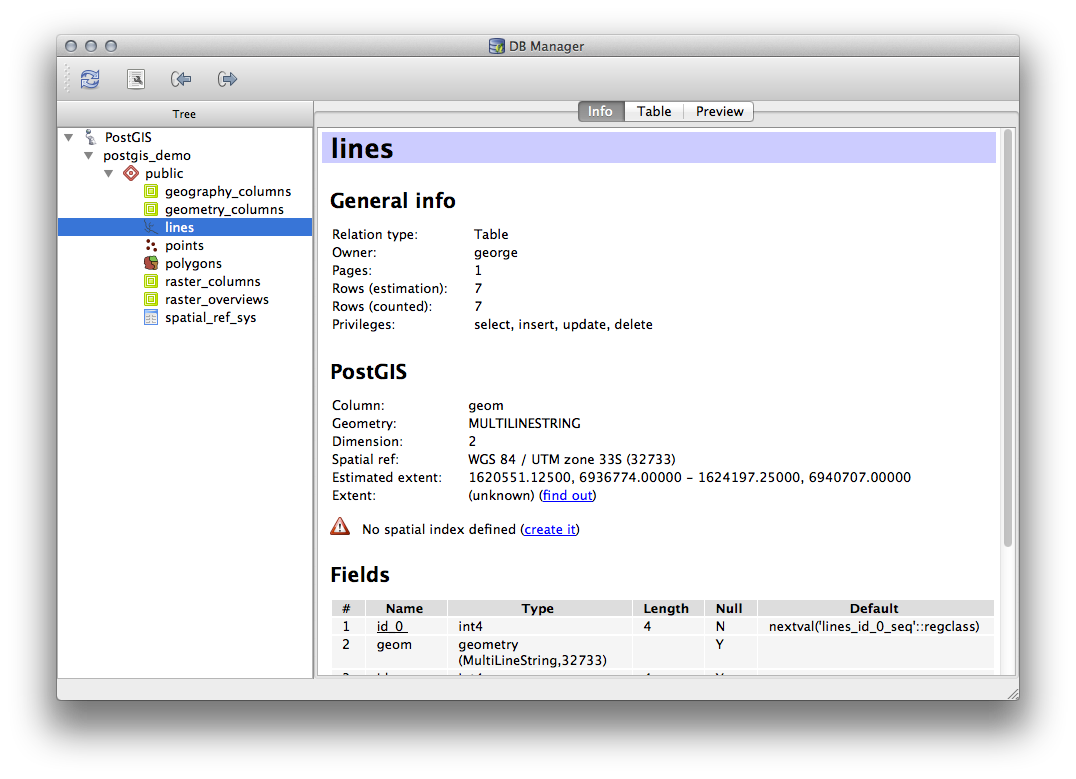The width and height of the screenshot is (1076, 779).
Task: Switch to the Table tab
Action: (x=654, y=111)
